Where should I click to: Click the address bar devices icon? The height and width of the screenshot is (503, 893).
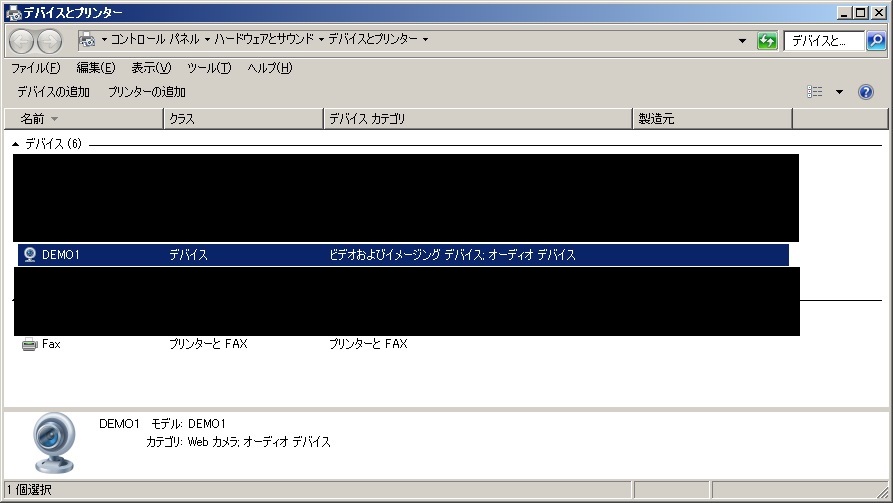pyautogui.click(x=87, y=39)
